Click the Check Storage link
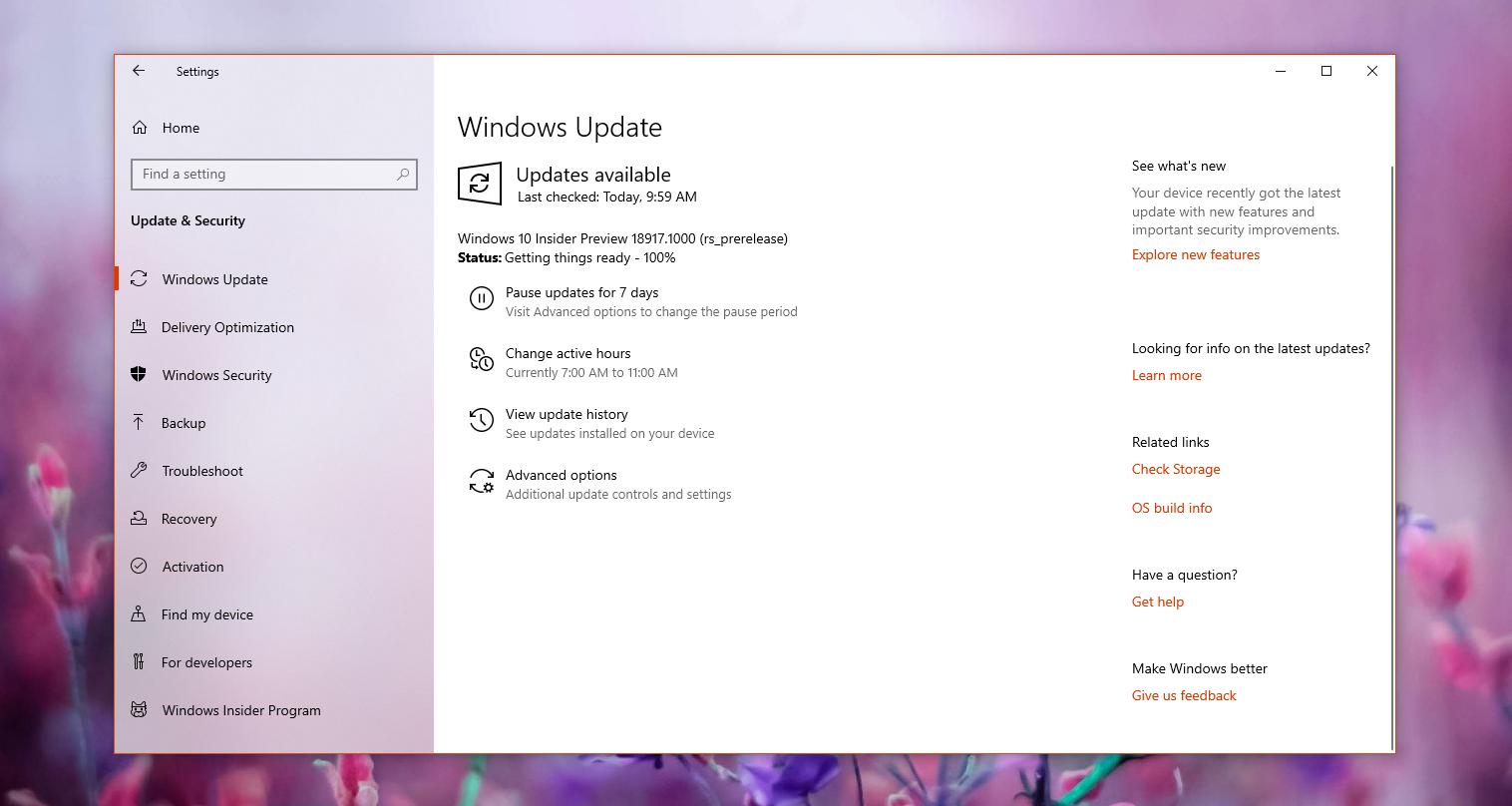1512x806 pixels. click(x=1176, y=469)
